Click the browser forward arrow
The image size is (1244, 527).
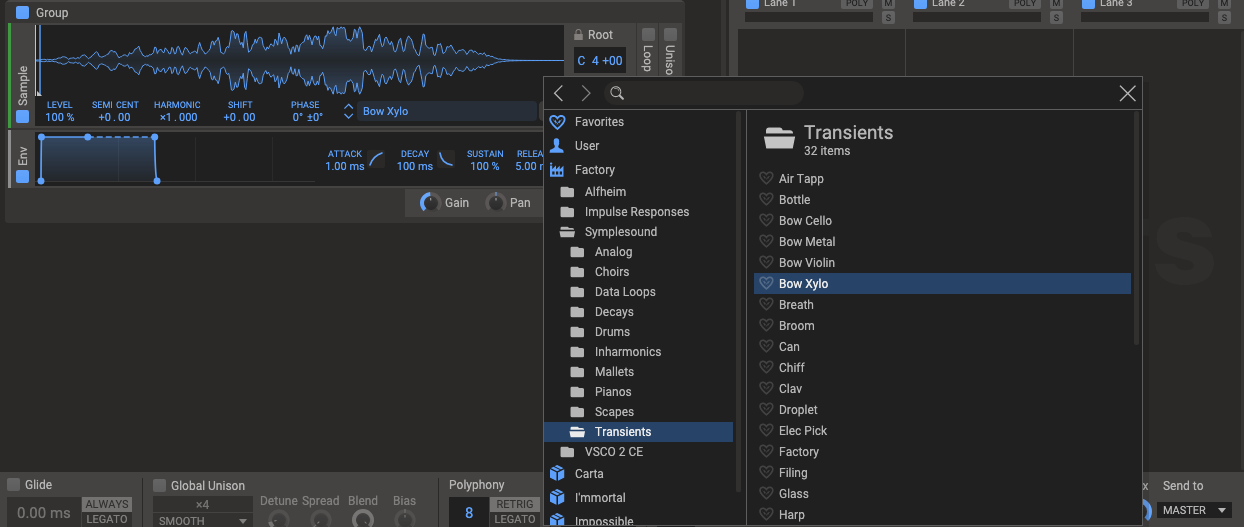586,93
